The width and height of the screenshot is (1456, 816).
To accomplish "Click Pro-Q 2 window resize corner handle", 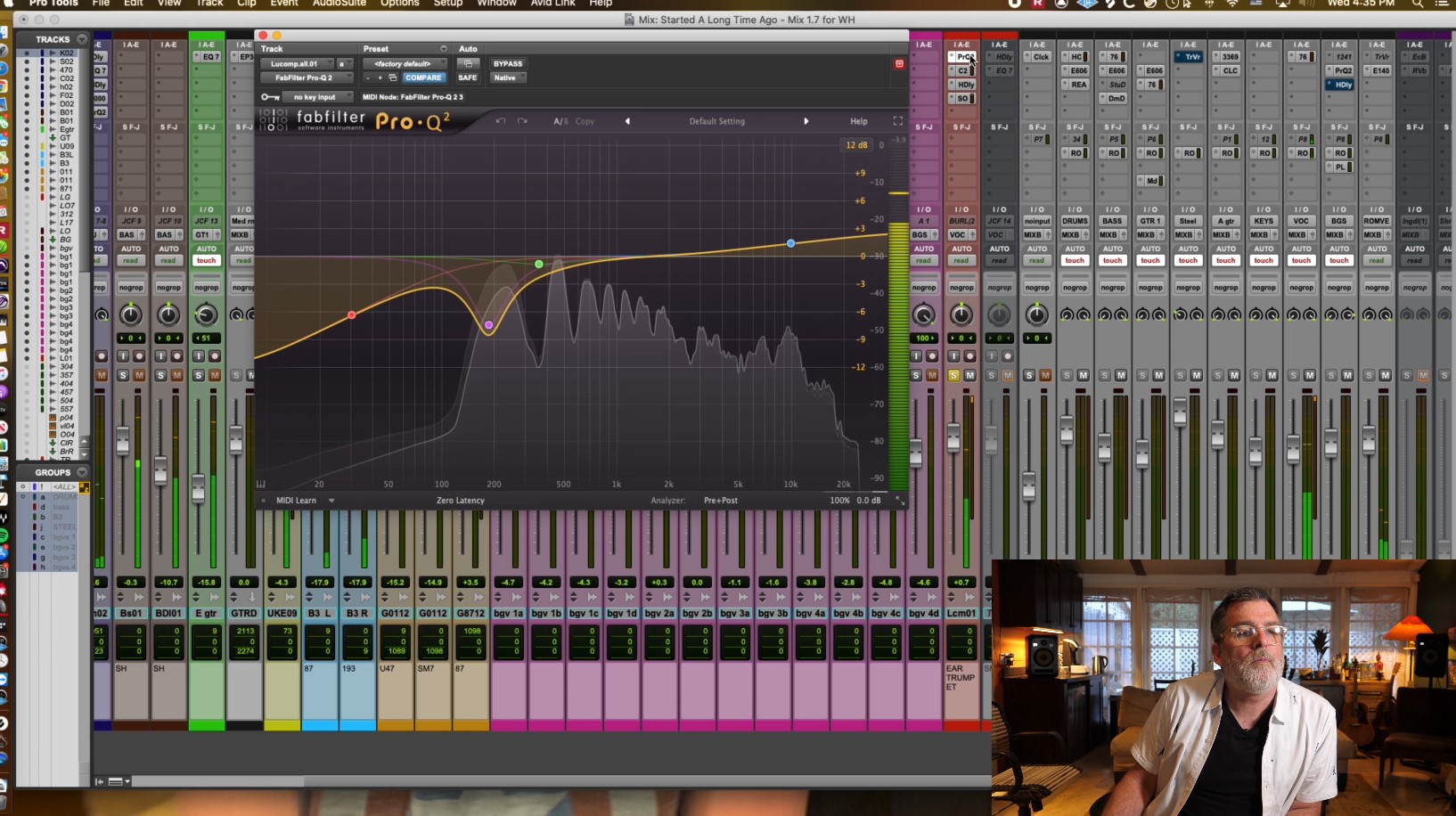I will pos(900,501).
